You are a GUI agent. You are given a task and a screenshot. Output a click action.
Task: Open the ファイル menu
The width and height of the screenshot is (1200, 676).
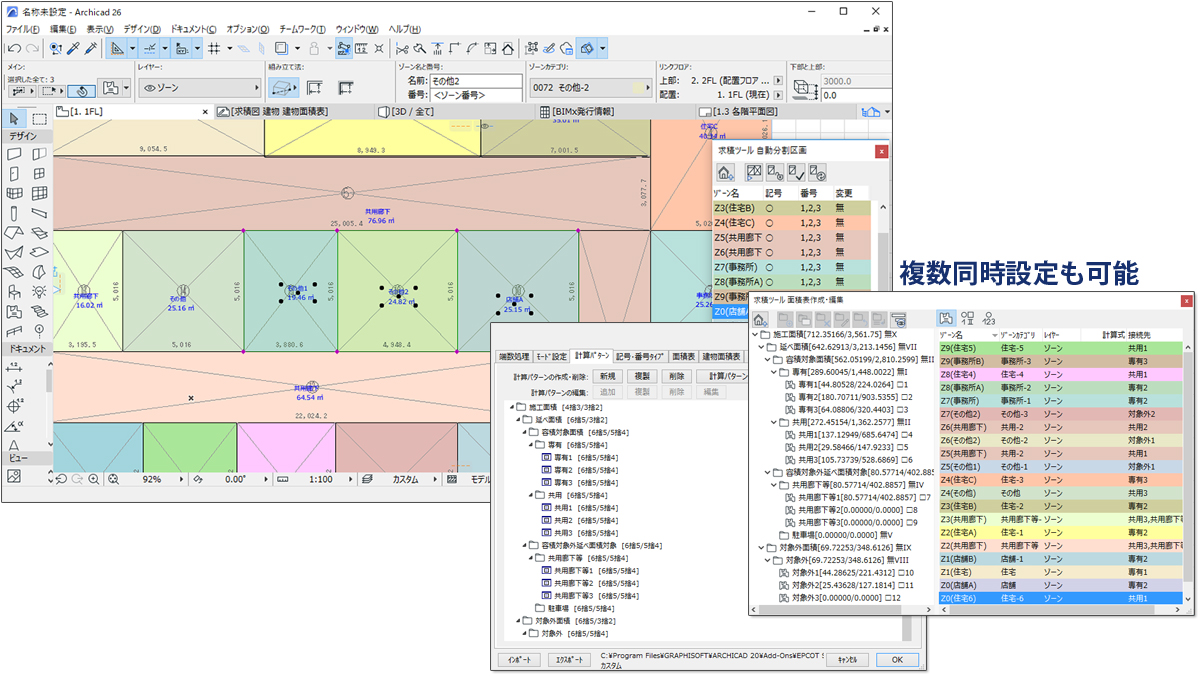23,29
